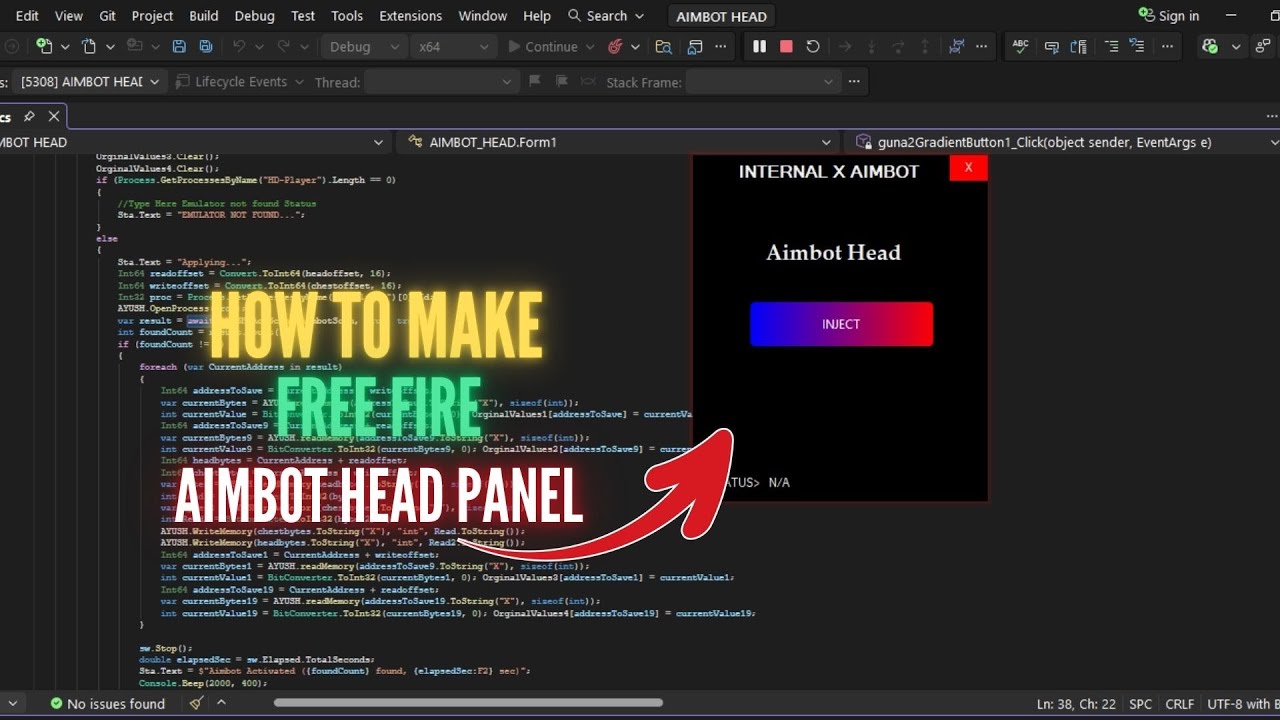This screenshot has width=1280, height=720.
Task: Expand the issues navigation arrow in status strip
Action: [222, 703]
